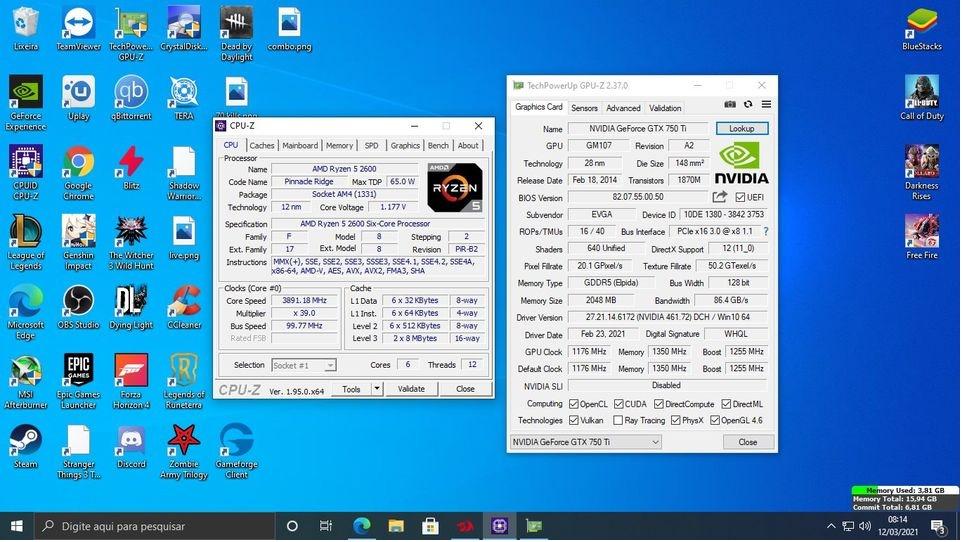Toggle the DirectML checkbox

pyautogui.click(x=727, y=404)
